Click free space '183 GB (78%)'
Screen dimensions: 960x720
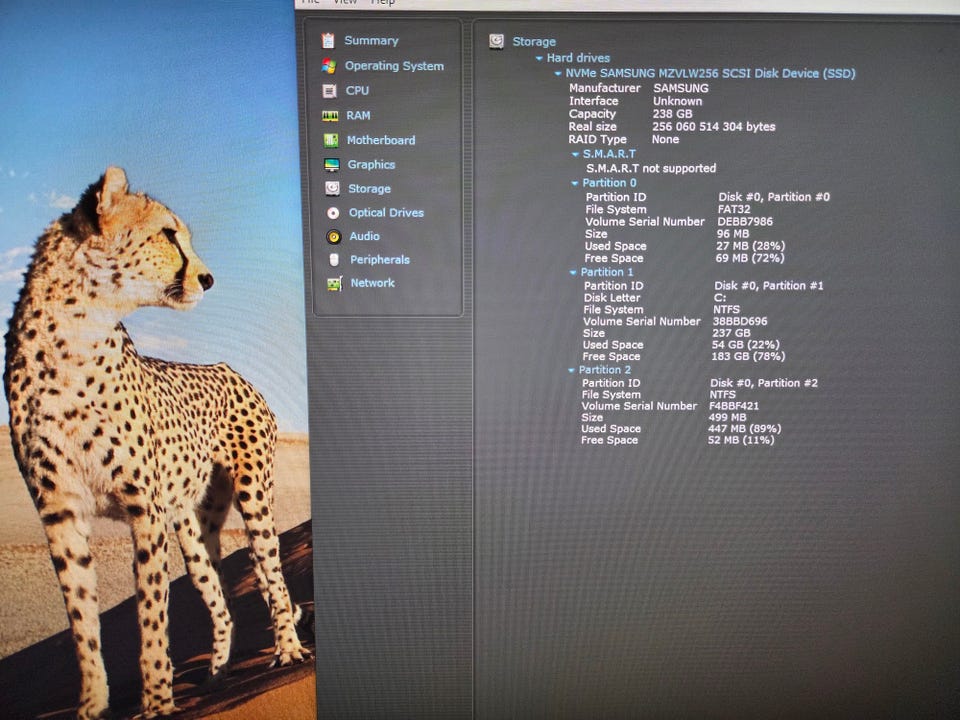tap(748, 356)
